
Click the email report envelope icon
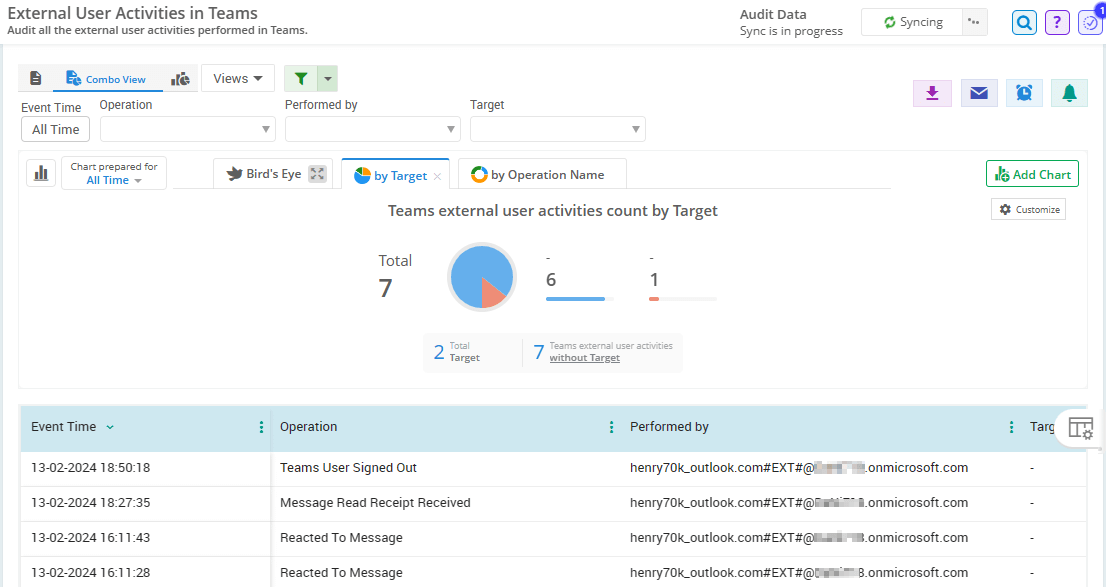979,93
